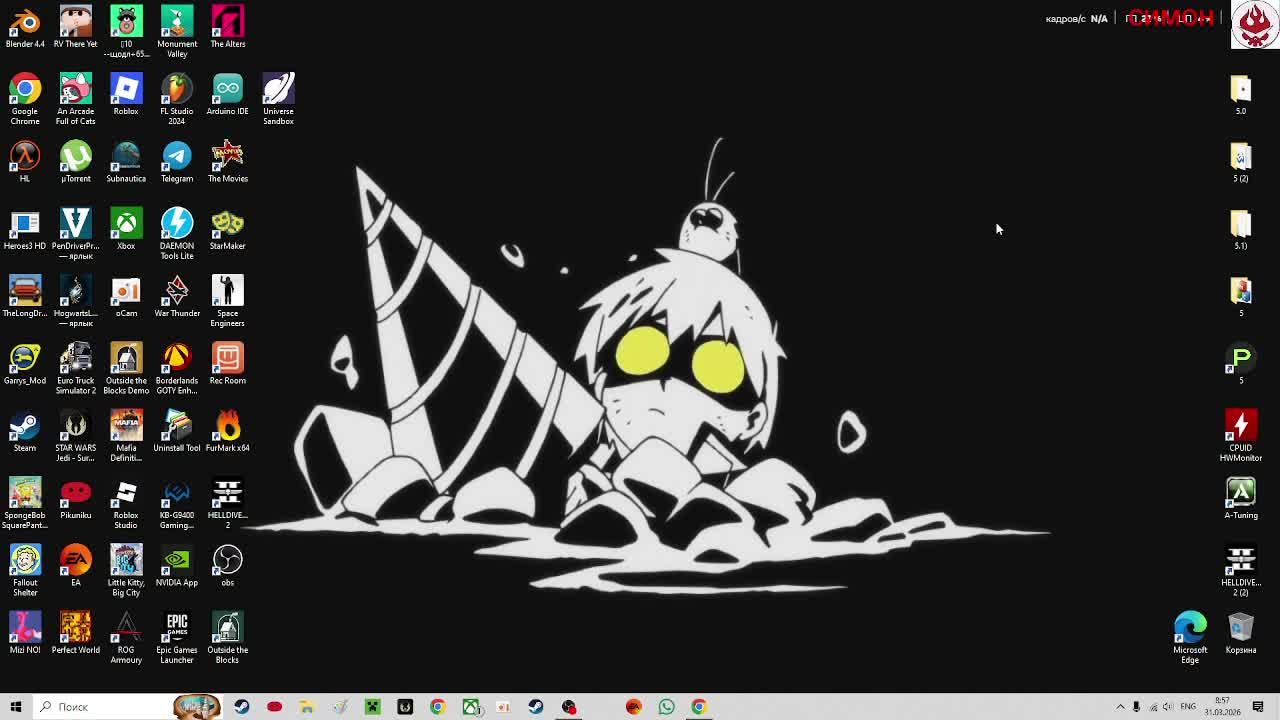The width and height of the screenshot is (1280, 720).
Task: Select the Mizi NO! desktop icon
Action: [x=25, y=633]
